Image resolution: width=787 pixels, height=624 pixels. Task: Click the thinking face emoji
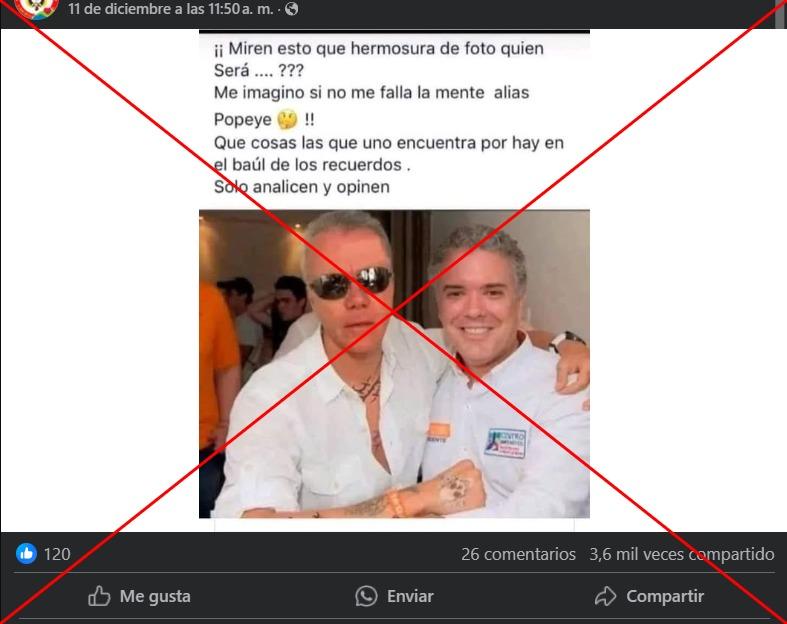(x=288, y=119)
